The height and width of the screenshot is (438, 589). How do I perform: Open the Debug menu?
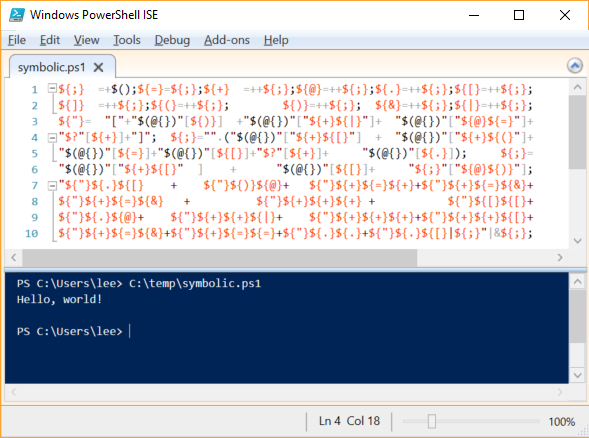pyautogui.click(x=172, y=40)
